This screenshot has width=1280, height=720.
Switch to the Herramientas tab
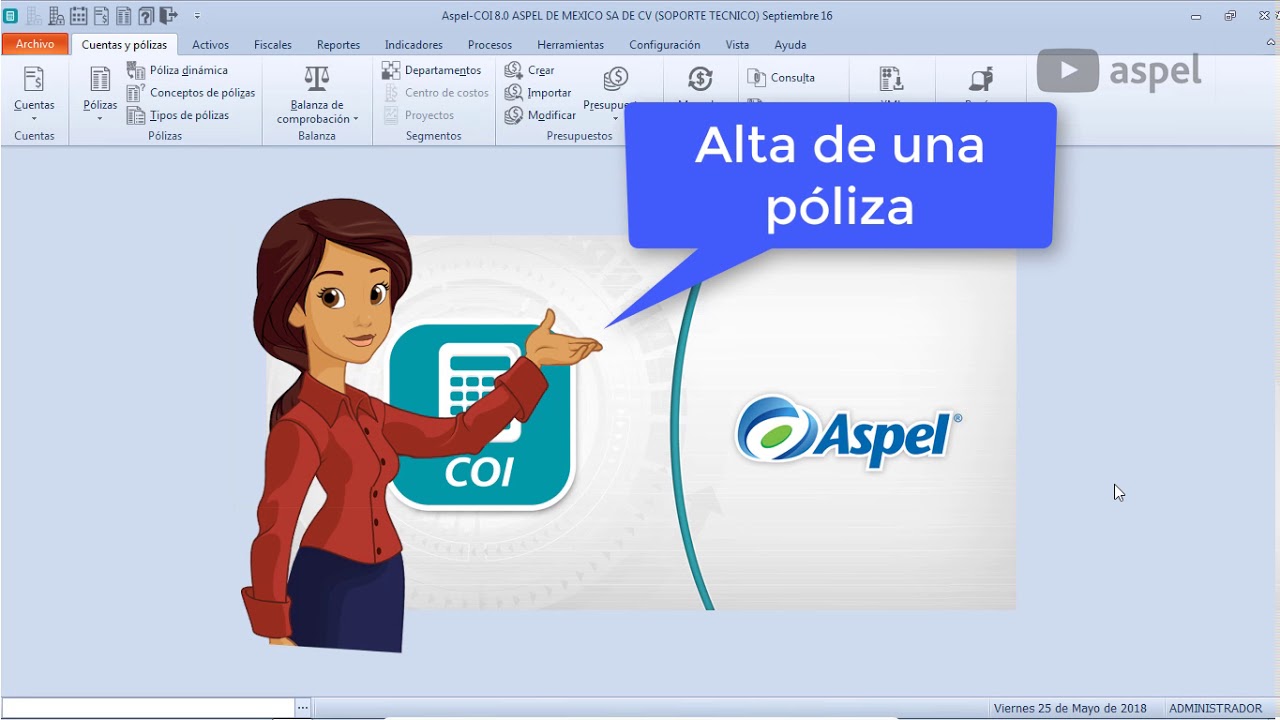point(570,45)
